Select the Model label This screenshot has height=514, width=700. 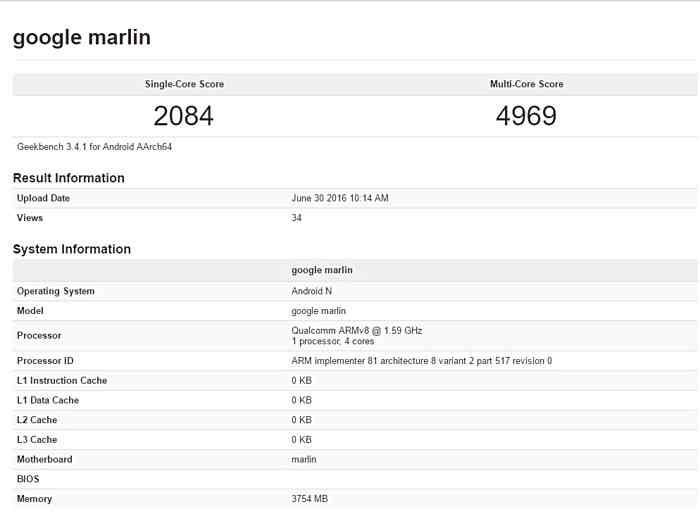(x=30, y=310)
